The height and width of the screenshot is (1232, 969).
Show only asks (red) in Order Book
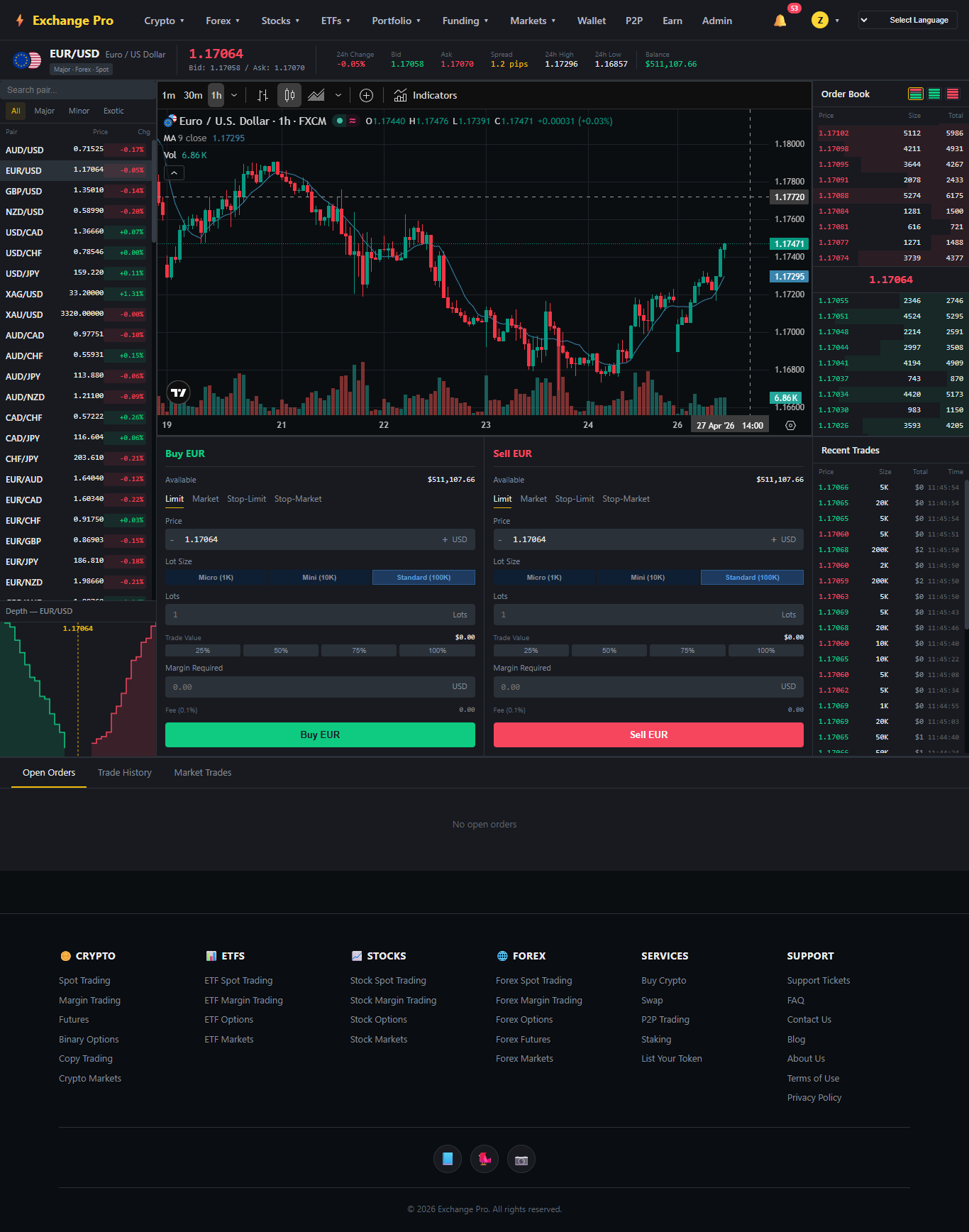(x=953, y=94)
